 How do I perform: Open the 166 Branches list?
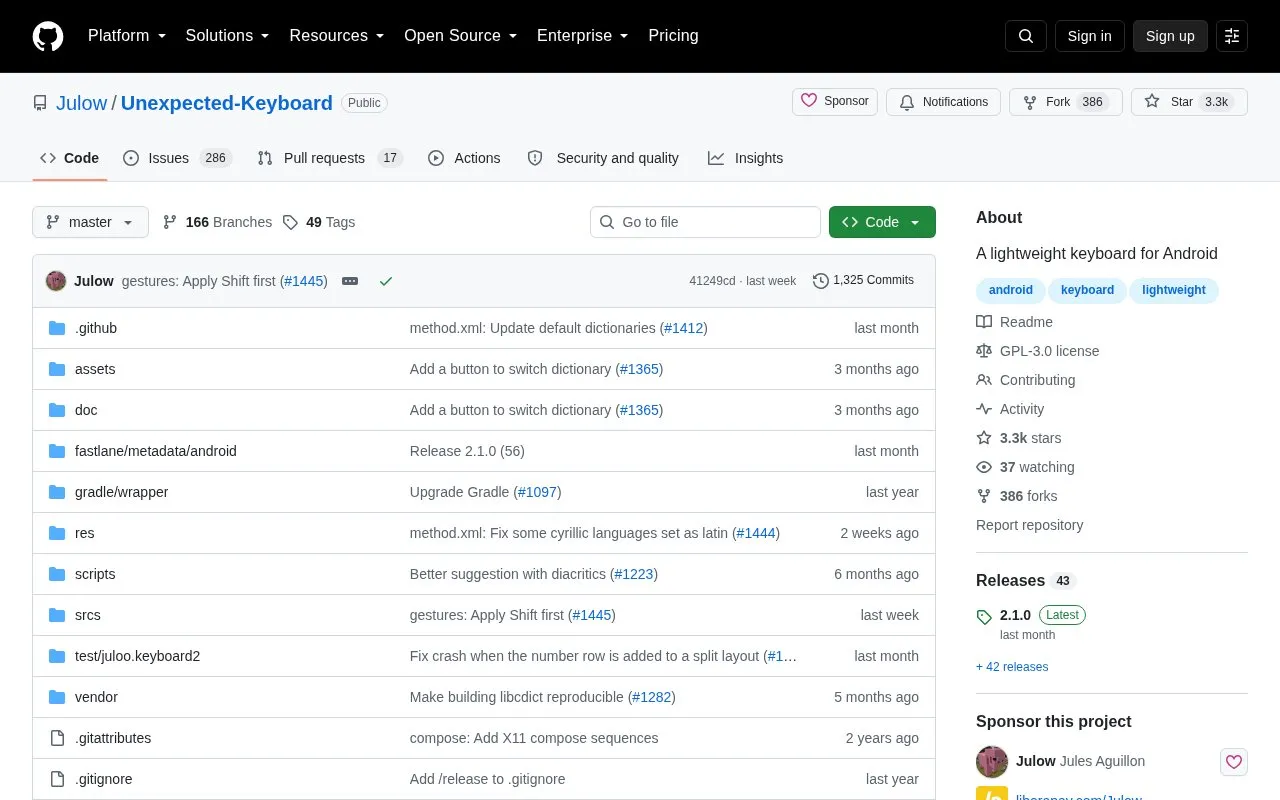217,222
